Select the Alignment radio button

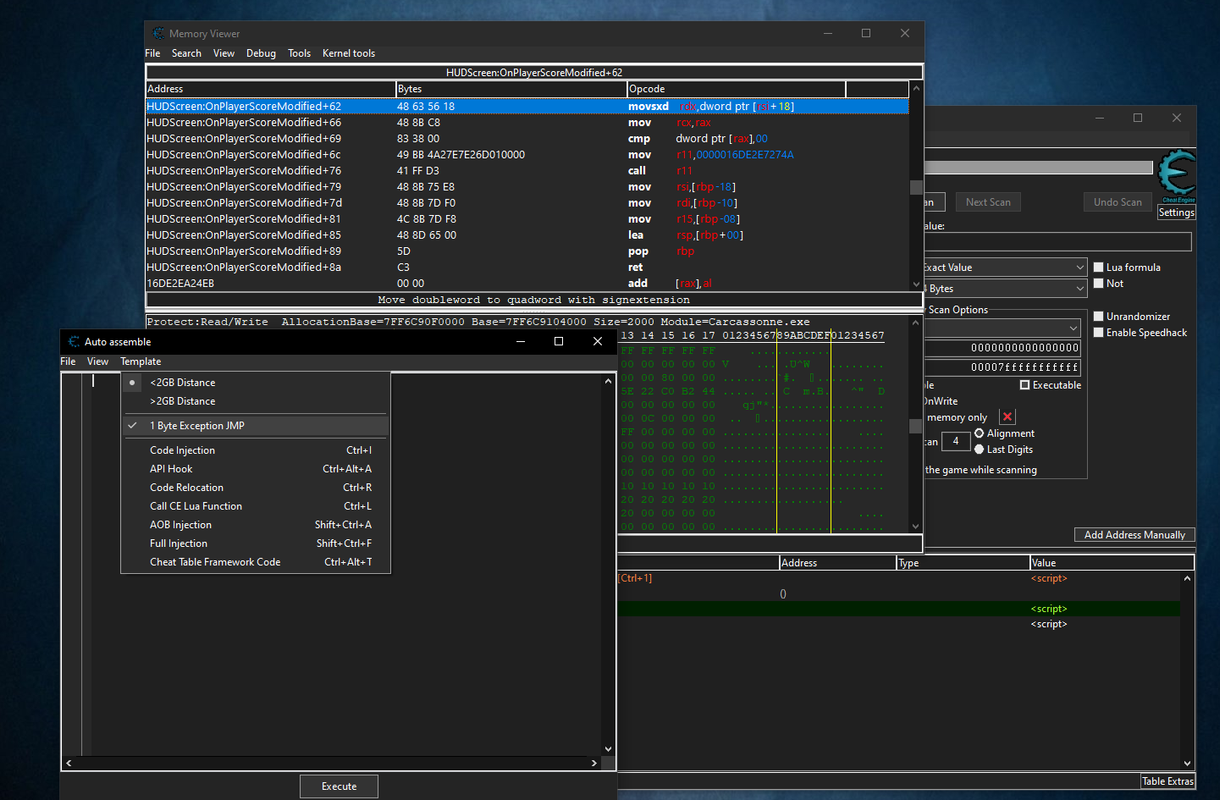979,433
